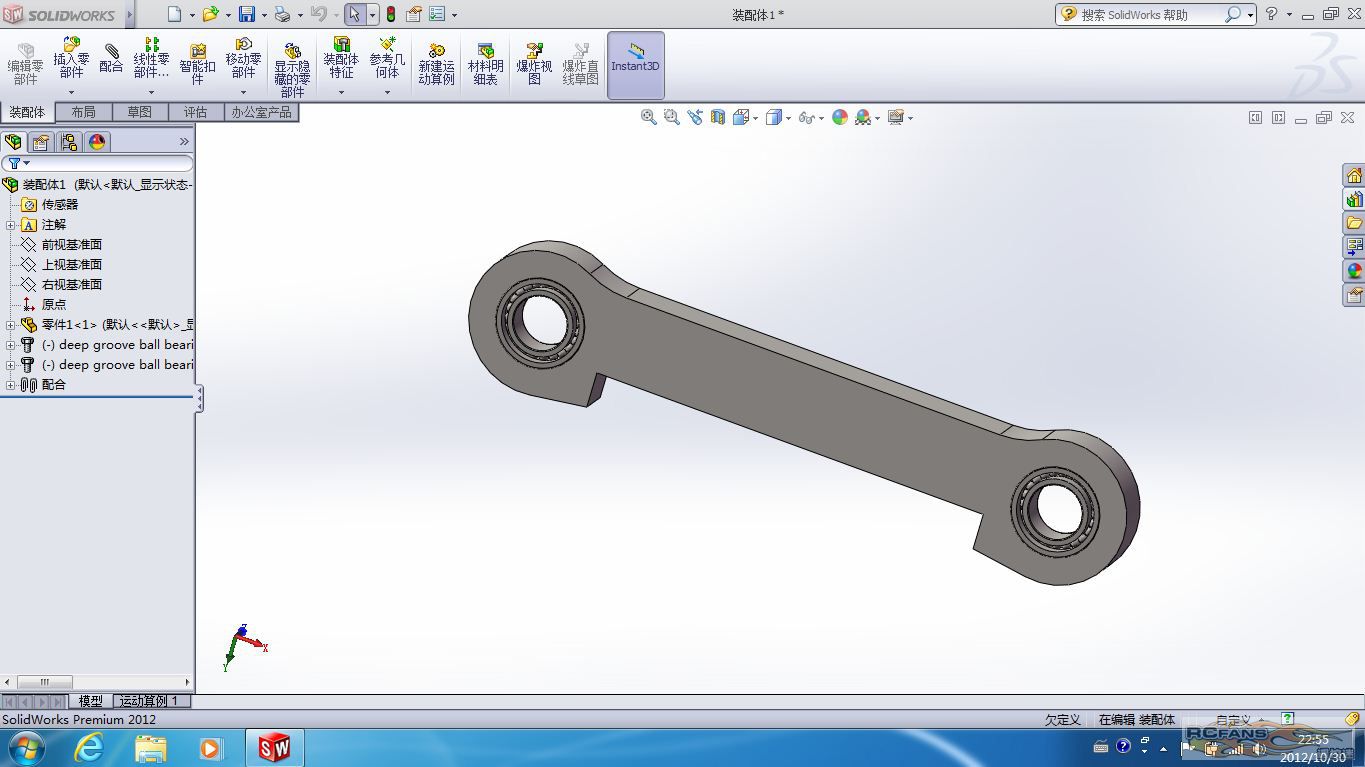This screenshot has width=1365, height=767.
Task: Expand the first deep groove ball bearing node
Action: click(x=11, y=345)
